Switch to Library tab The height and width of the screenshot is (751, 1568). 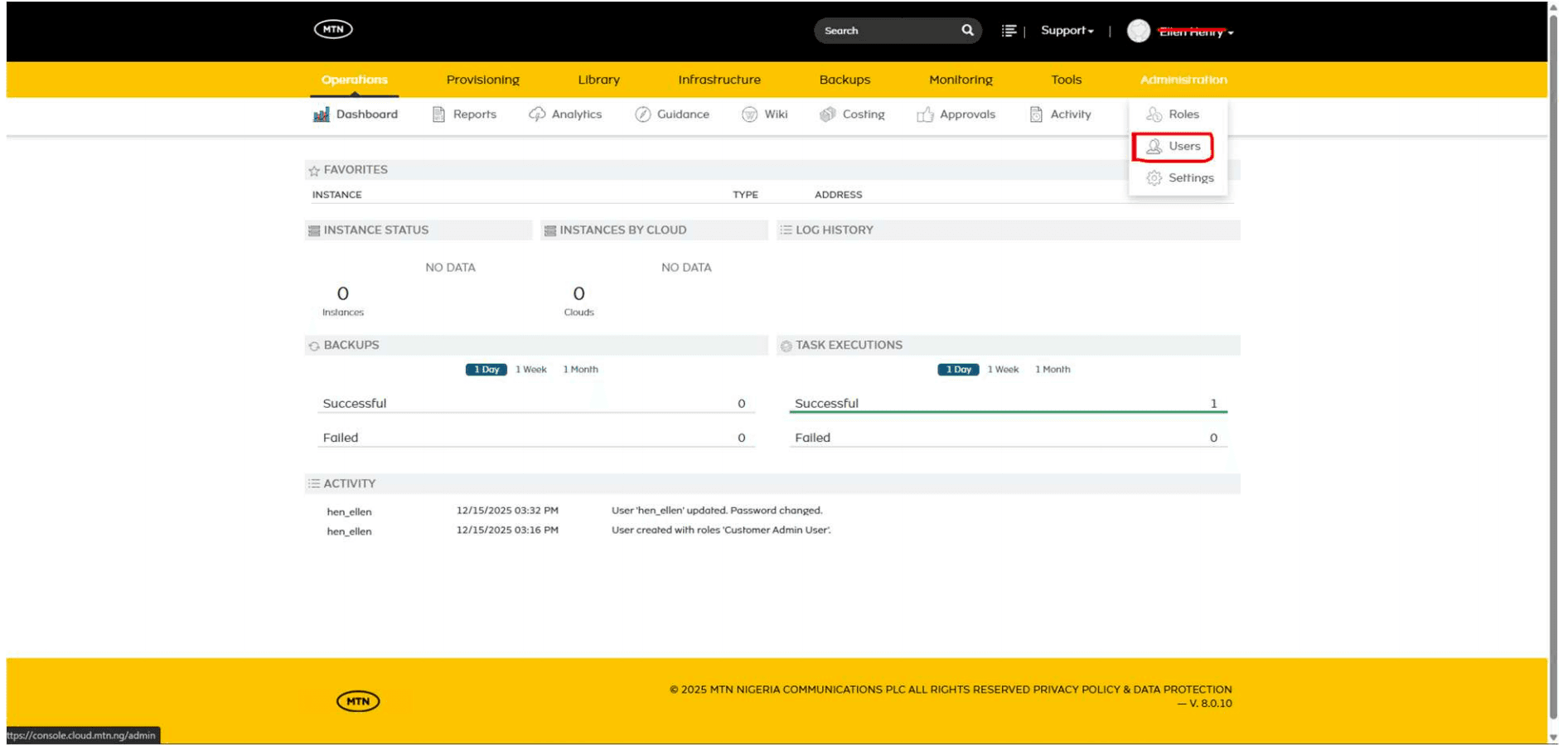point(598,80)
